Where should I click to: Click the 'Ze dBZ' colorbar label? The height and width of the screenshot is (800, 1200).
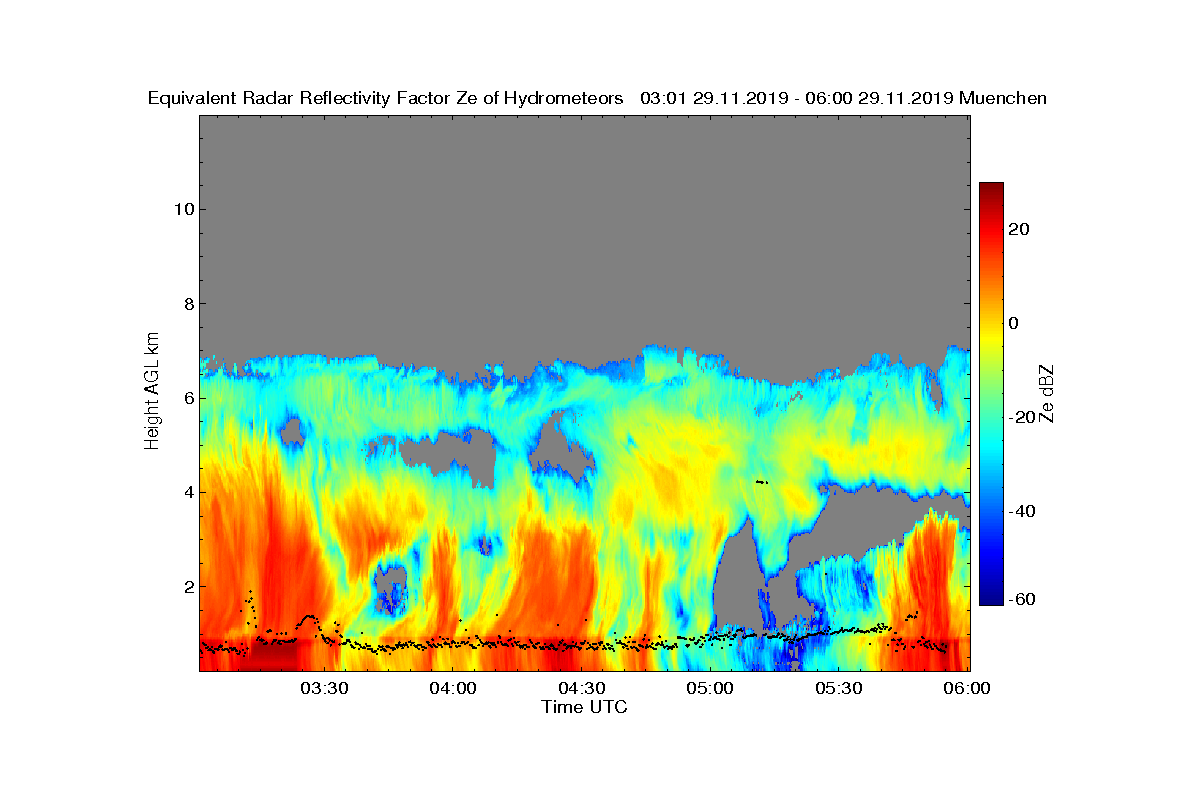click(x=1048, y=393)
